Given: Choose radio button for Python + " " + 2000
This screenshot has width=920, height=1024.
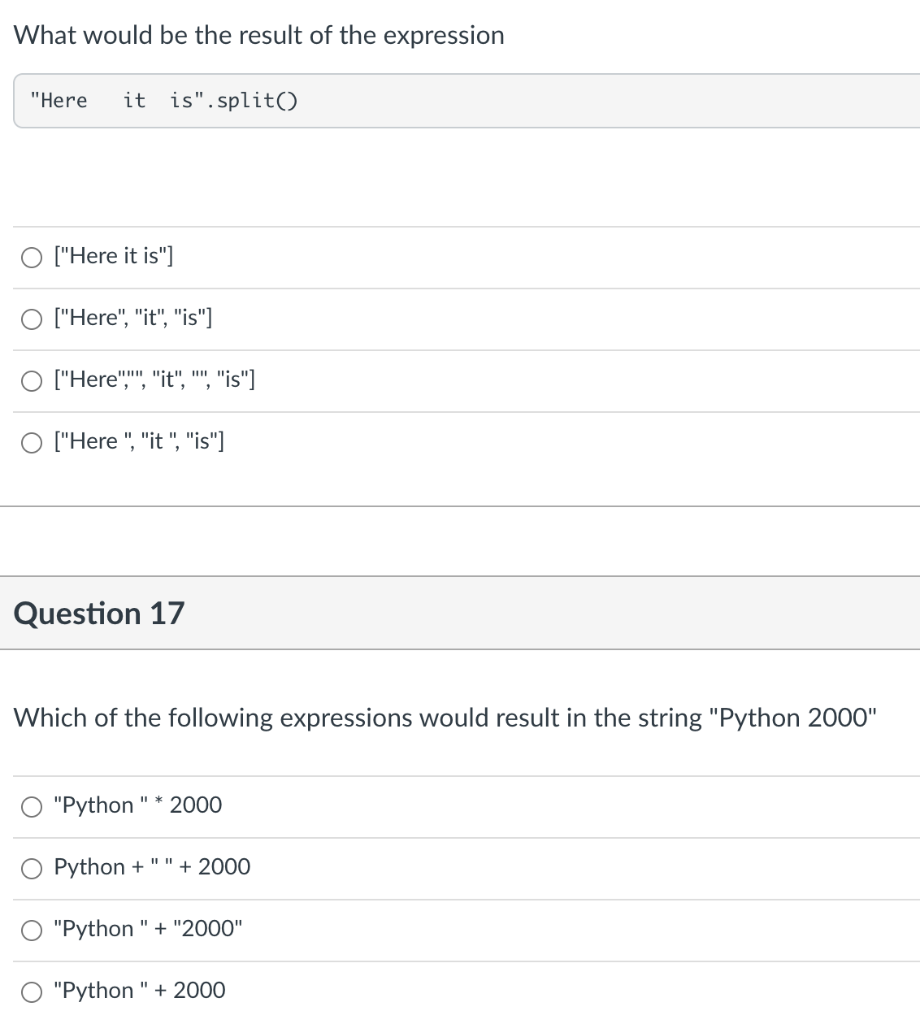Looking at the screenshot, I should pyautogui.click(x=33, y=867).
